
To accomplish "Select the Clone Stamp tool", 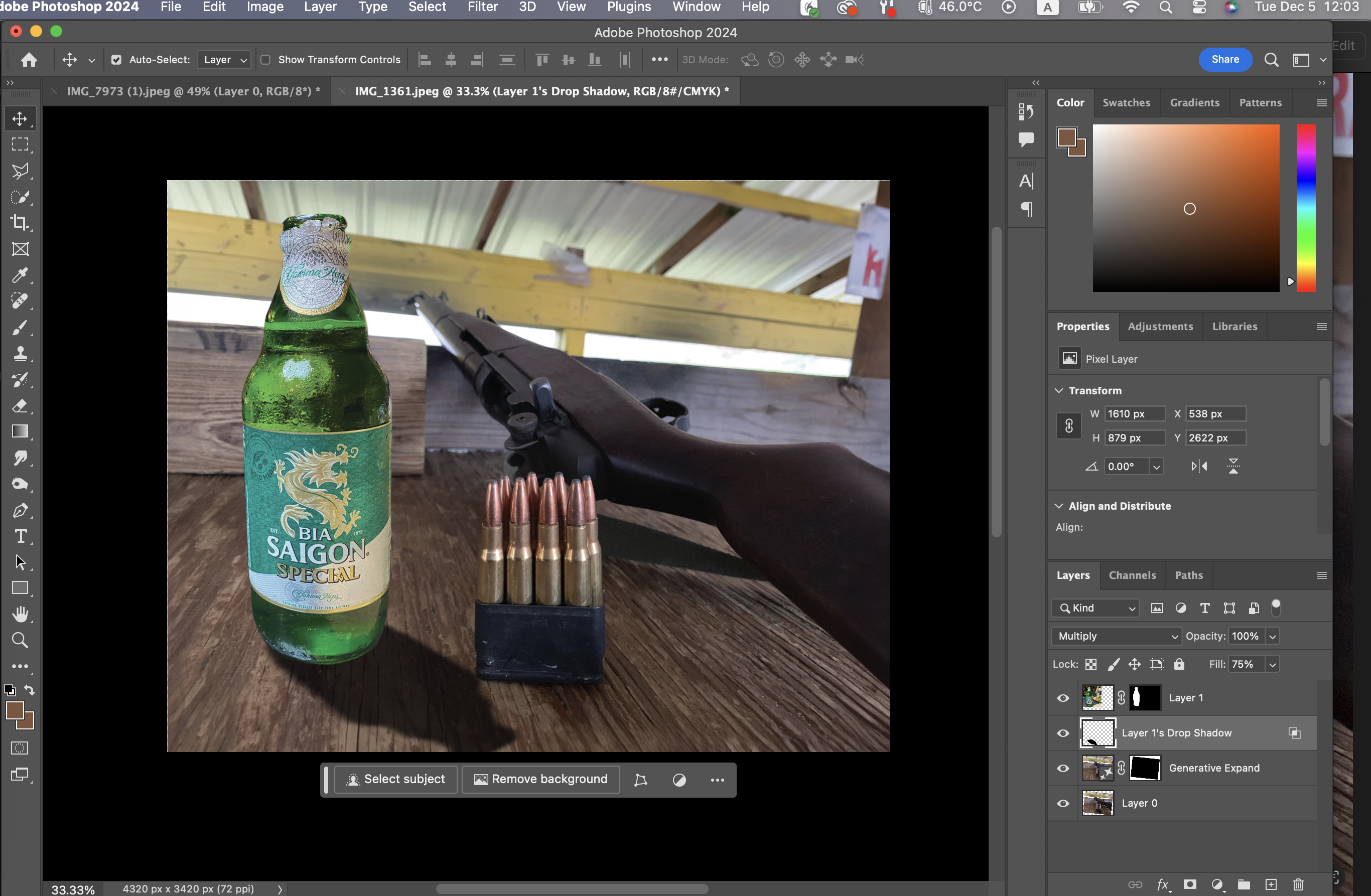I will (x=20, y=354).
